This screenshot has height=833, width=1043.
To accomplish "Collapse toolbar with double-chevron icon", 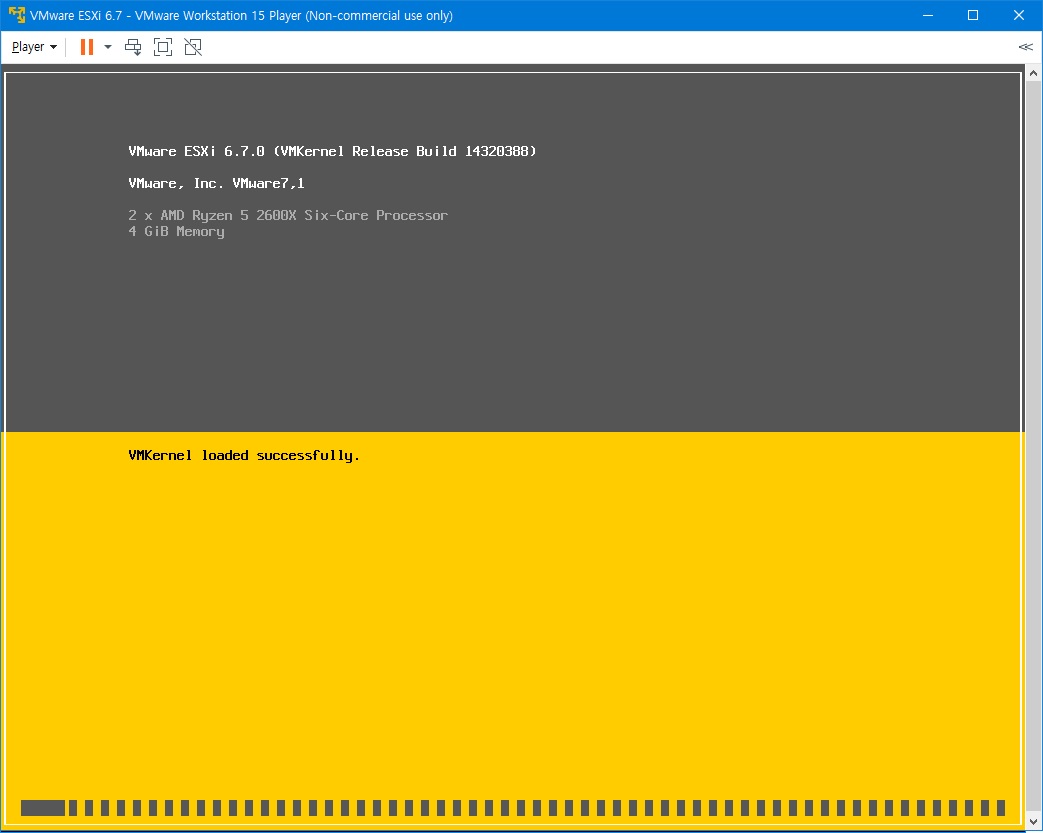I will pyautogui.click(x=1025, y=47).
